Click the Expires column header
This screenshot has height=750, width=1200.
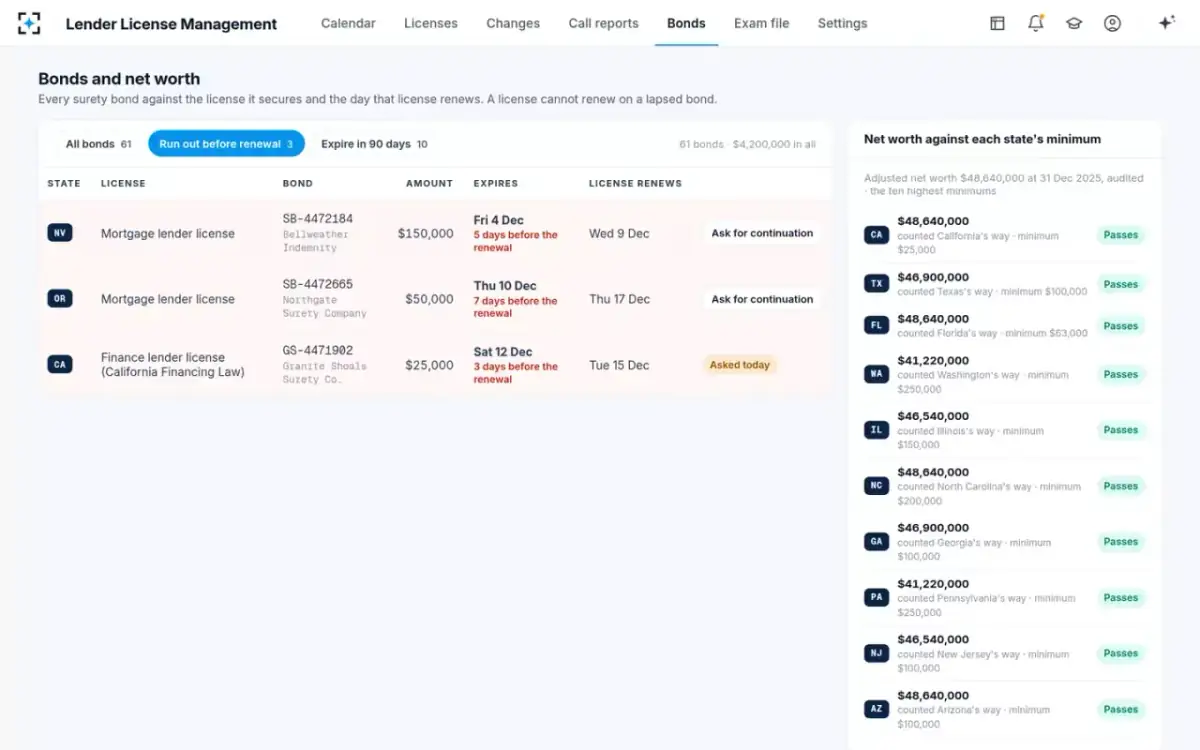pos(496,183)
